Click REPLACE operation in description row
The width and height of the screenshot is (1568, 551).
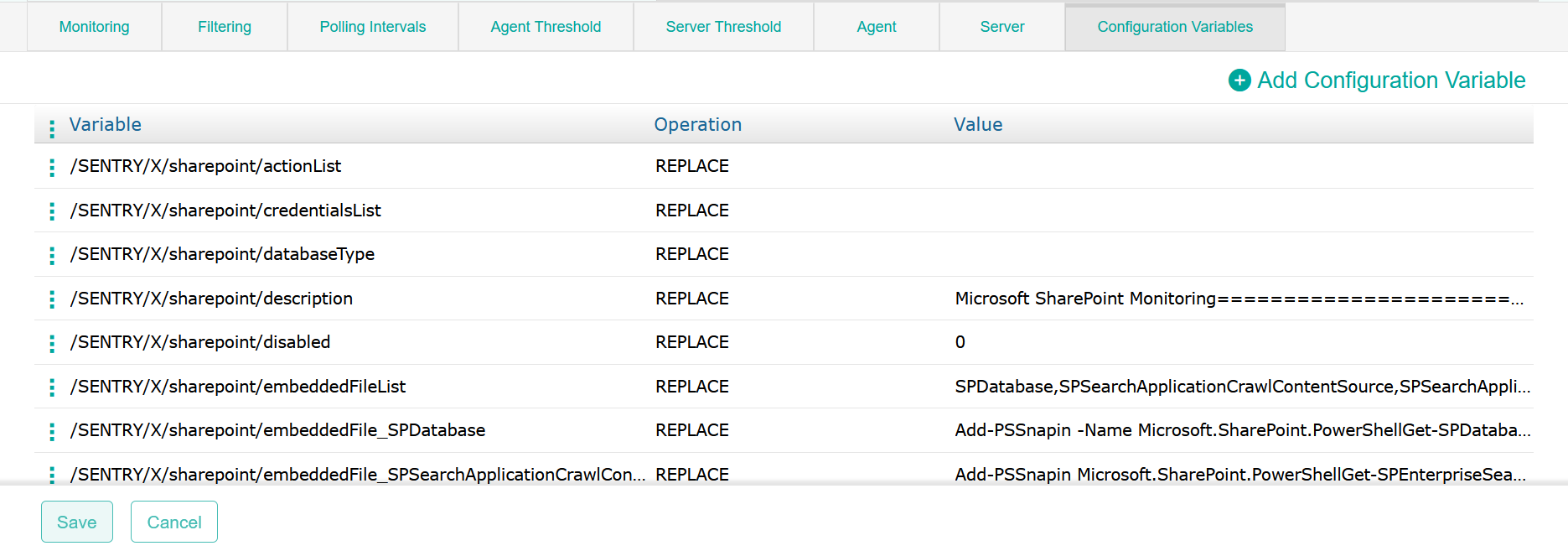coord(692,299)
